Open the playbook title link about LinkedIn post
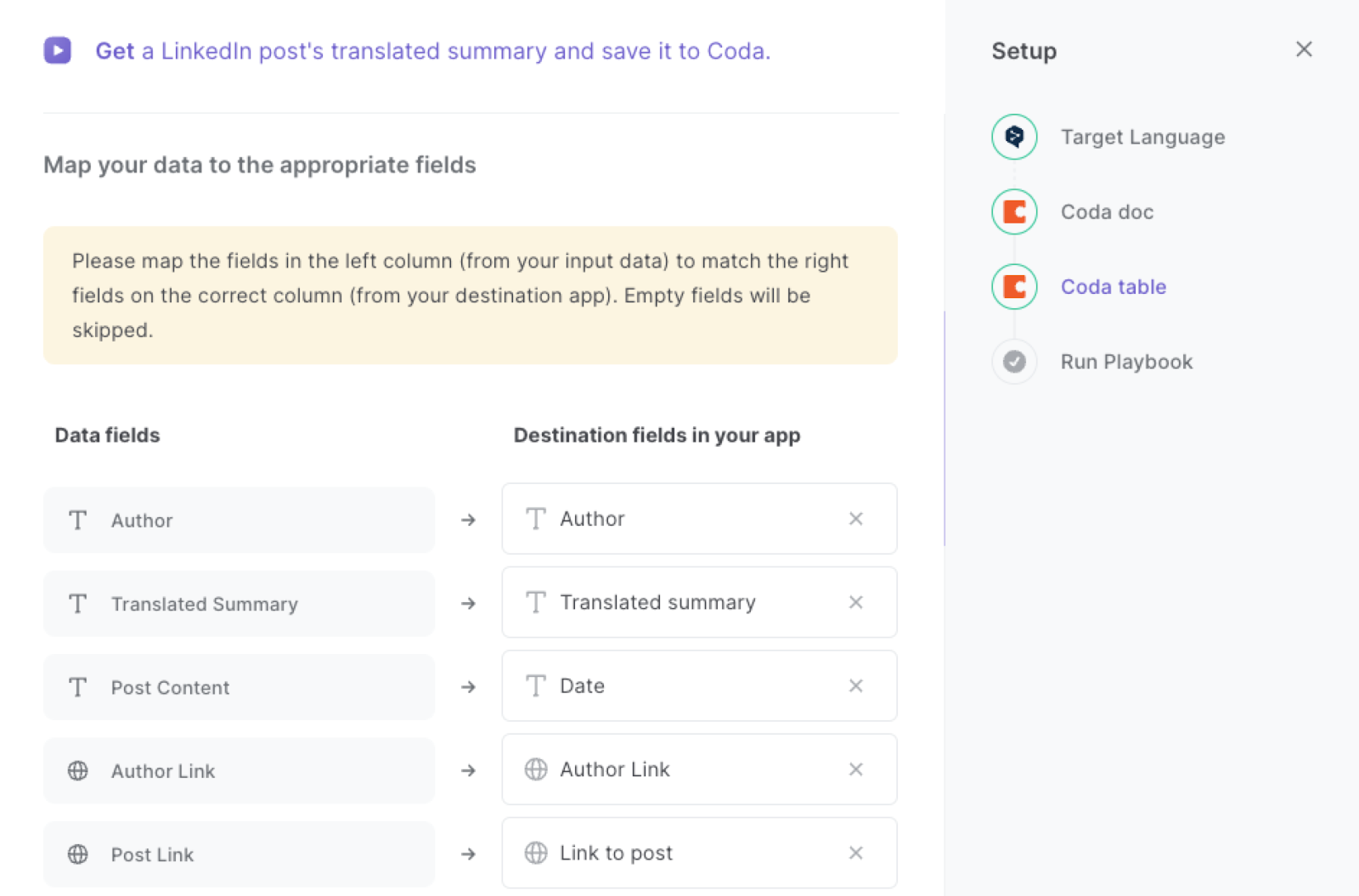The image size is (1359, 896). coord(432,51)
